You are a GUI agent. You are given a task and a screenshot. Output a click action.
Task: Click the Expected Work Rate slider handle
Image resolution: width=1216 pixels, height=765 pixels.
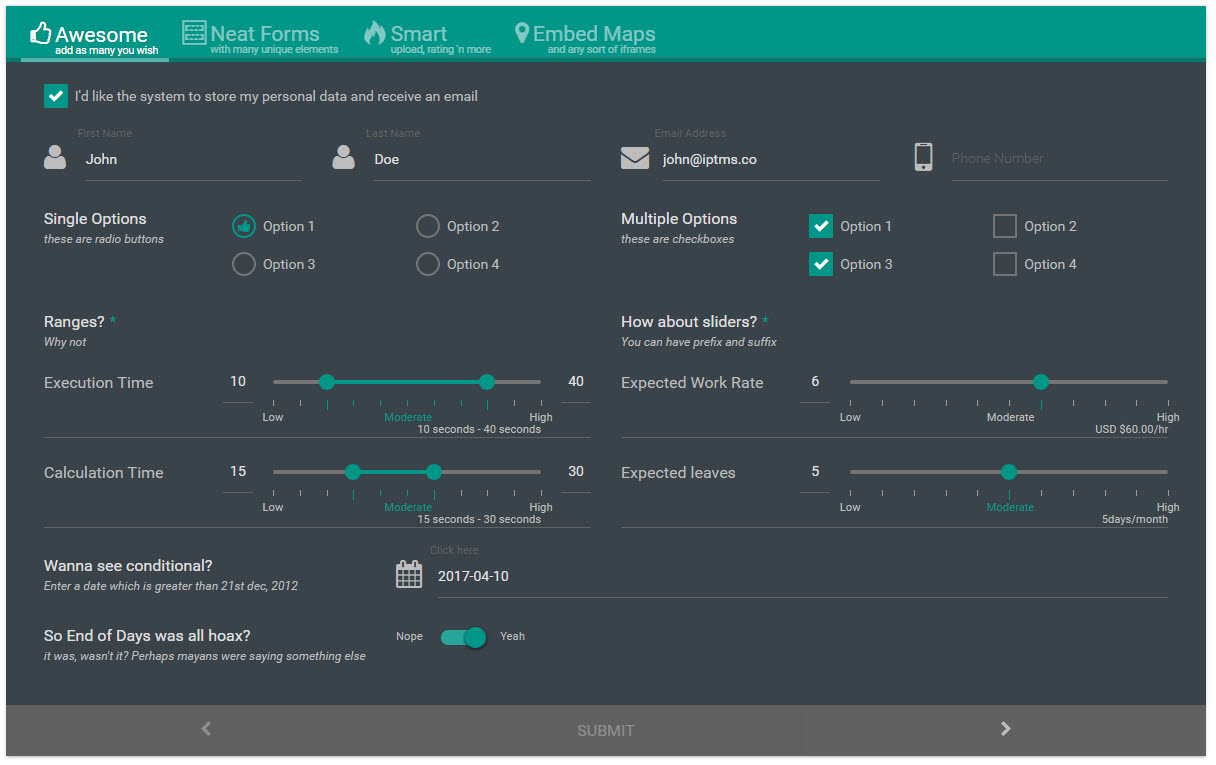coord(1041,381)
